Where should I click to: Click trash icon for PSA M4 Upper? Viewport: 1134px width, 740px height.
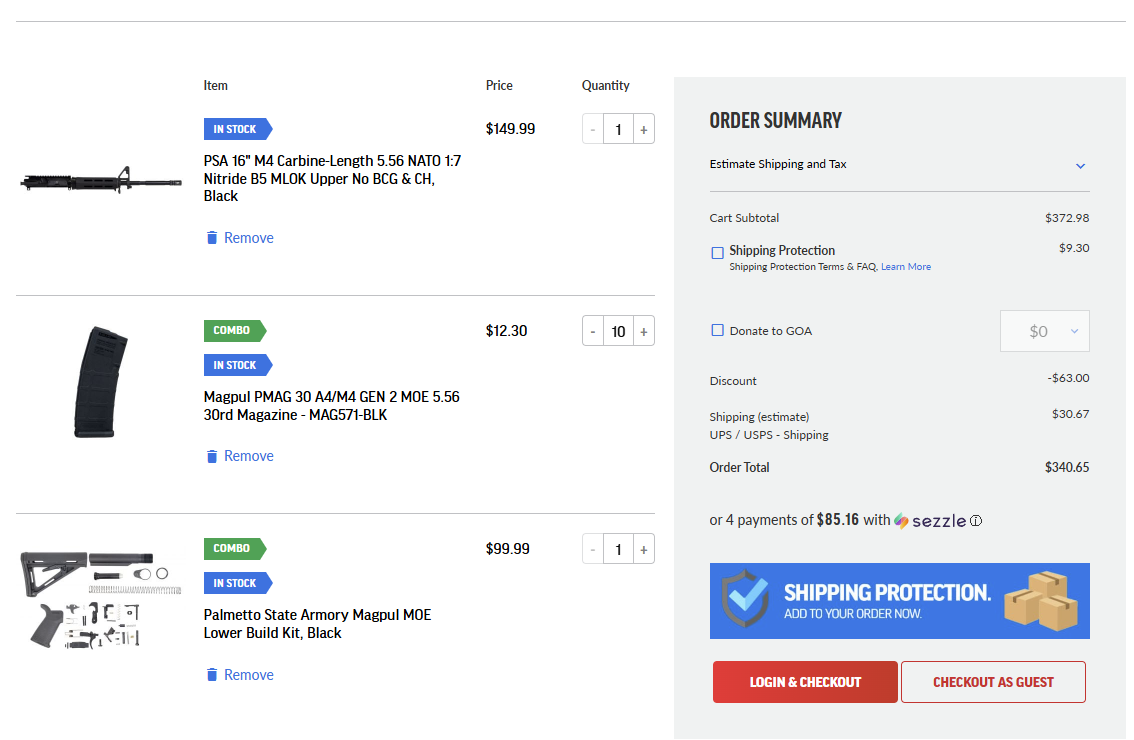[212, 238]
